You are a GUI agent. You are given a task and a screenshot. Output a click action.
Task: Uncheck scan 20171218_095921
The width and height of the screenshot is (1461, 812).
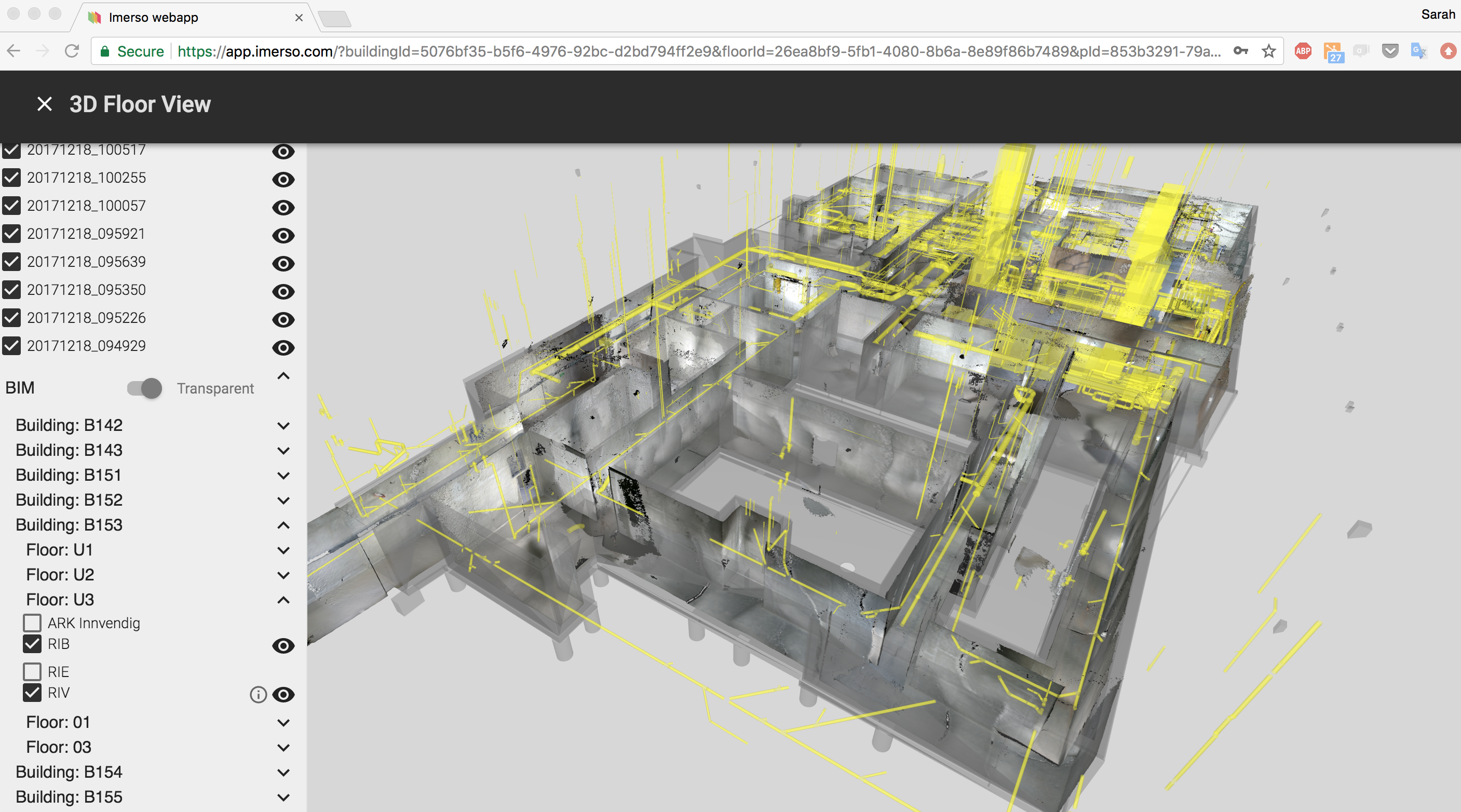(x=12, y=234)
